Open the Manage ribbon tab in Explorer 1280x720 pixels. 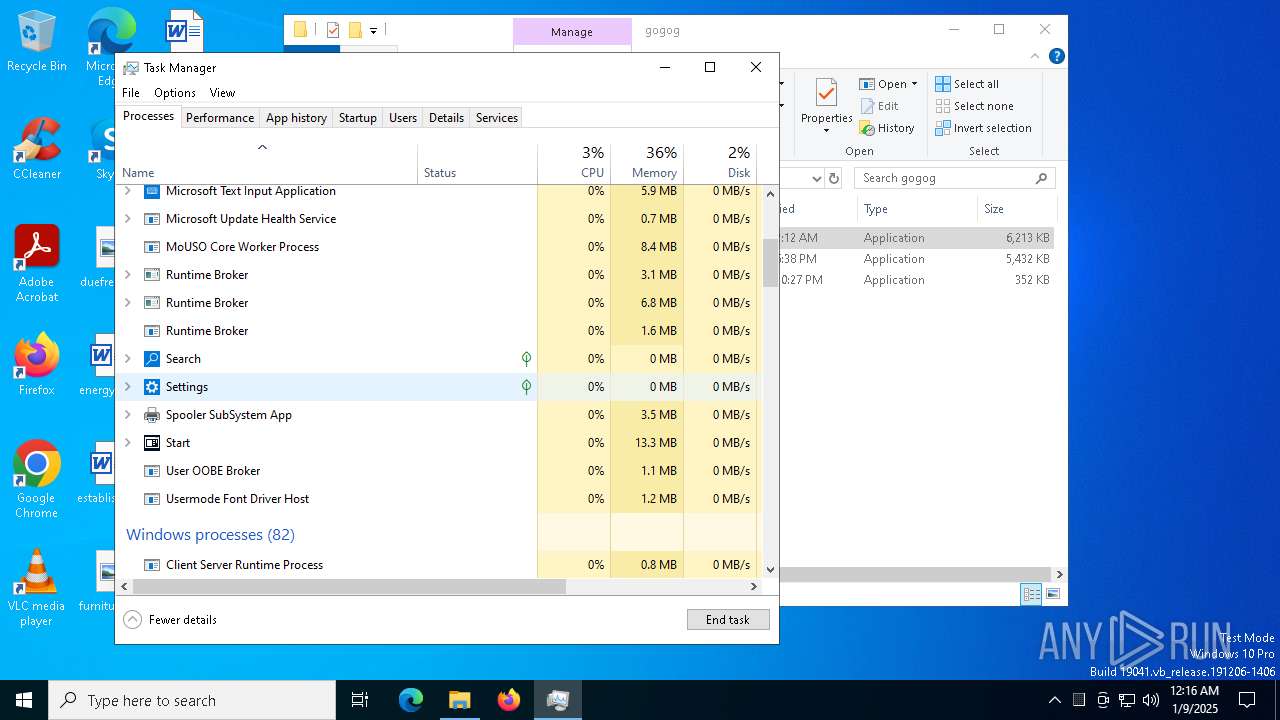click(x=572, y=32)
